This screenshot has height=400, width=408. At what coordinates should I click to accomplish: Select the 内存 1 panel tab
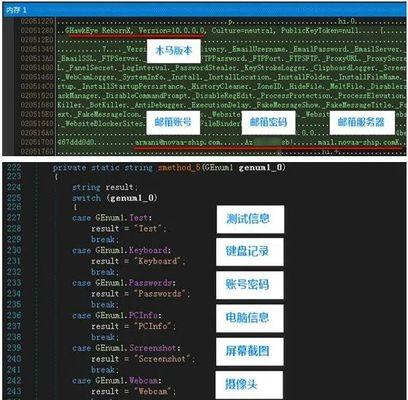(x=16, y=10)
